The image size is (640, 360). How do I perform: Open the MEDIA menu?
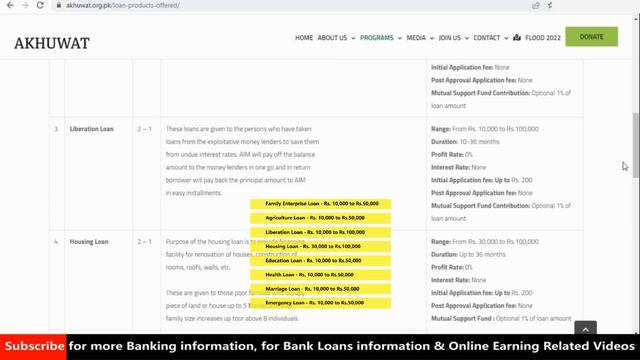coord(416,38)
